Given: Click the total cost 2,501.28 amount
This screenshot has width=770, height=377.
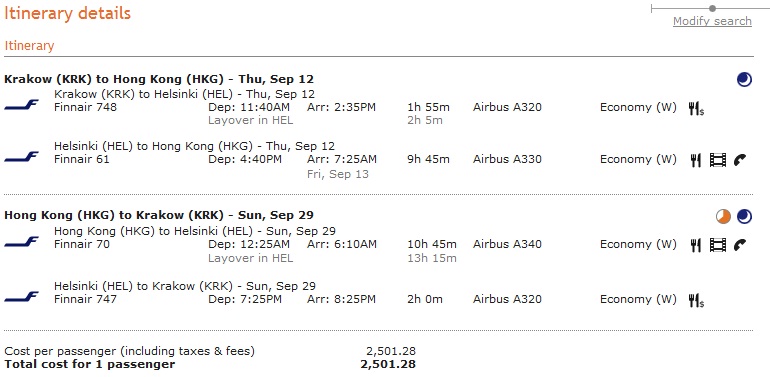Looking at the screenshot, I should click(388, 364).
